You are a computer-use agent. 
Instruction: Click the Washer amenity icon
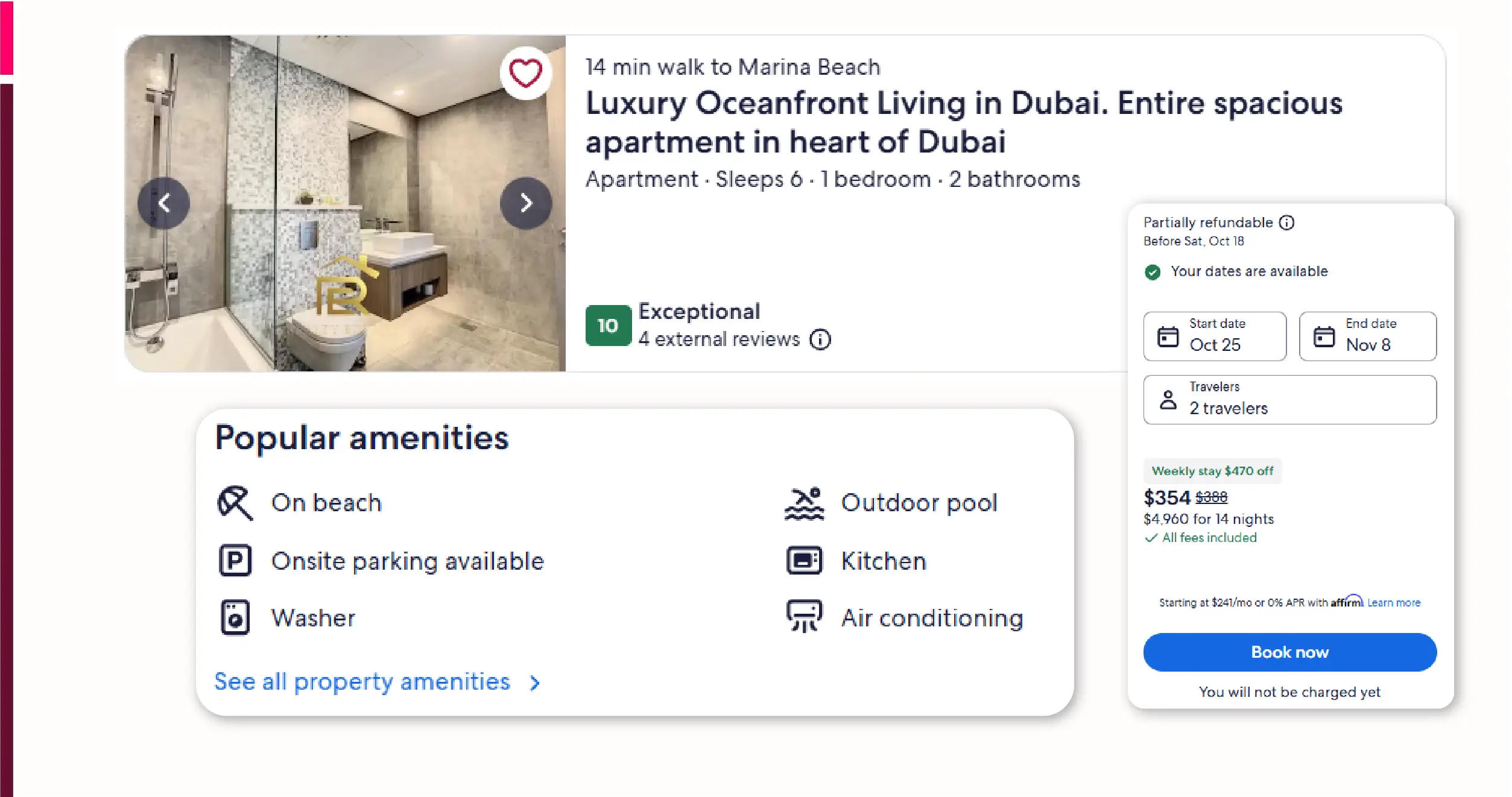(235, 618)
